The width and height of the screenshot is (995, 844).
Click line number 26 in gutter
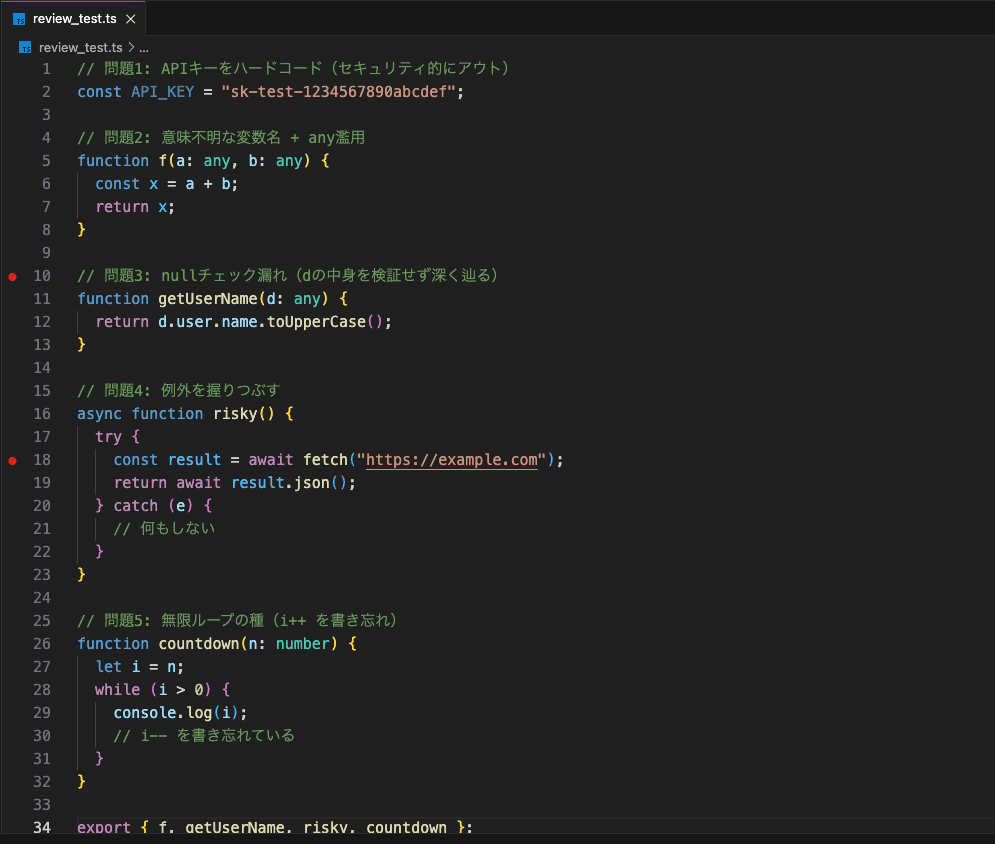[x=42, y=643]
